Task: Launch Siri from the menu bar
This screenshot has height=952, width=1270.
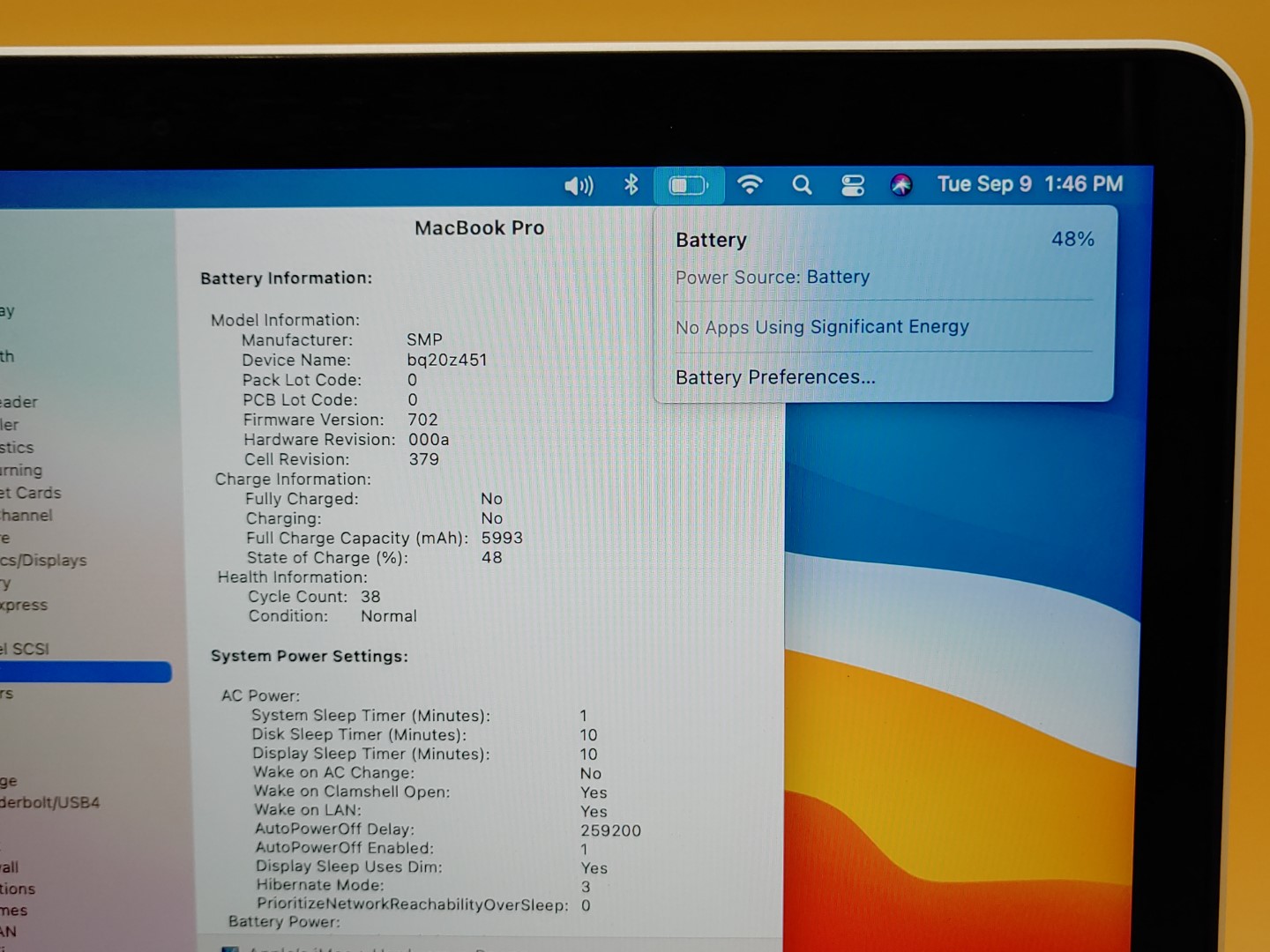Action: point(900,184)
